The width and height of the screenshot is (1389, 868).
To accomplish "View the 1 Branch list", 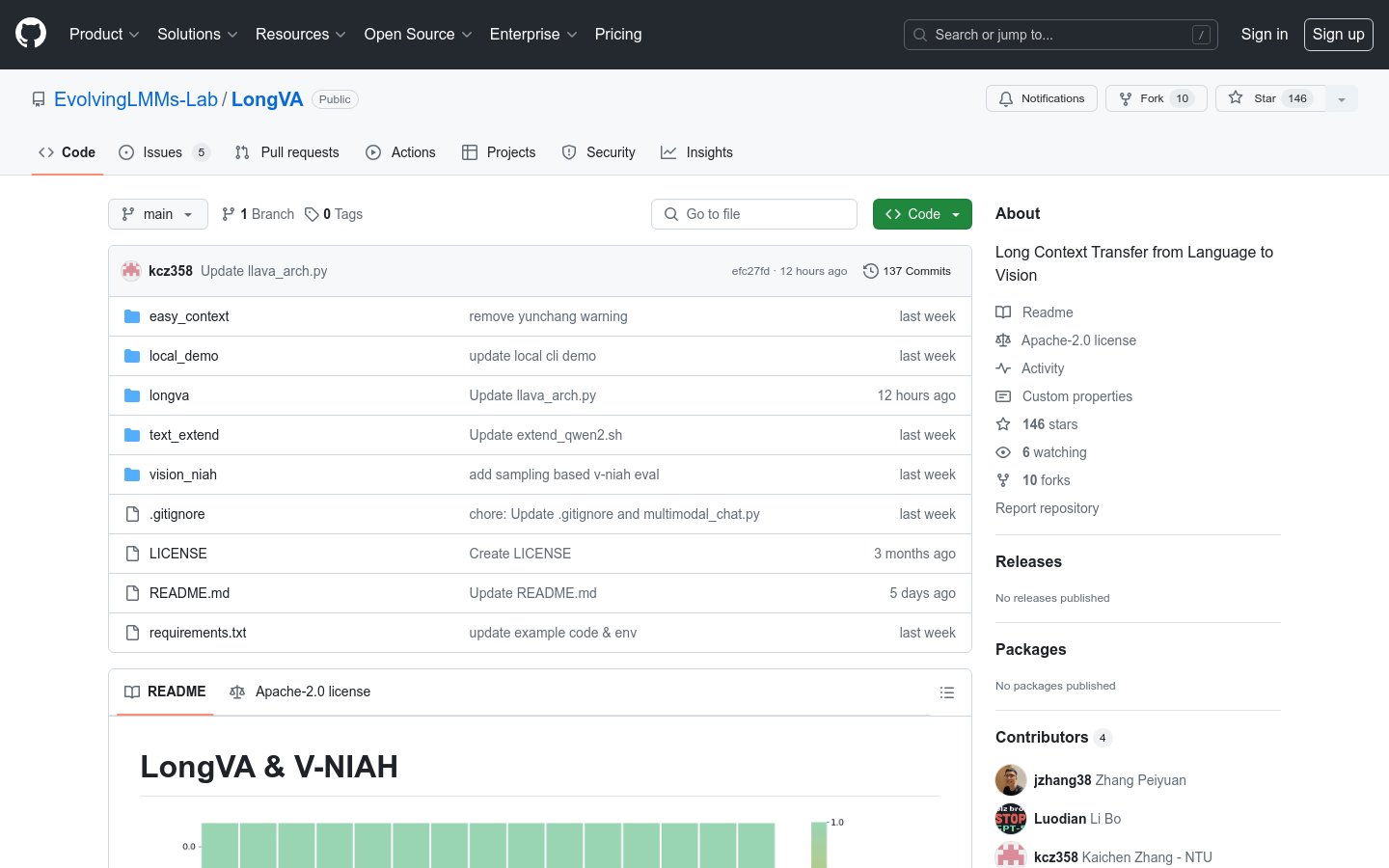I will tap(258, 214).
